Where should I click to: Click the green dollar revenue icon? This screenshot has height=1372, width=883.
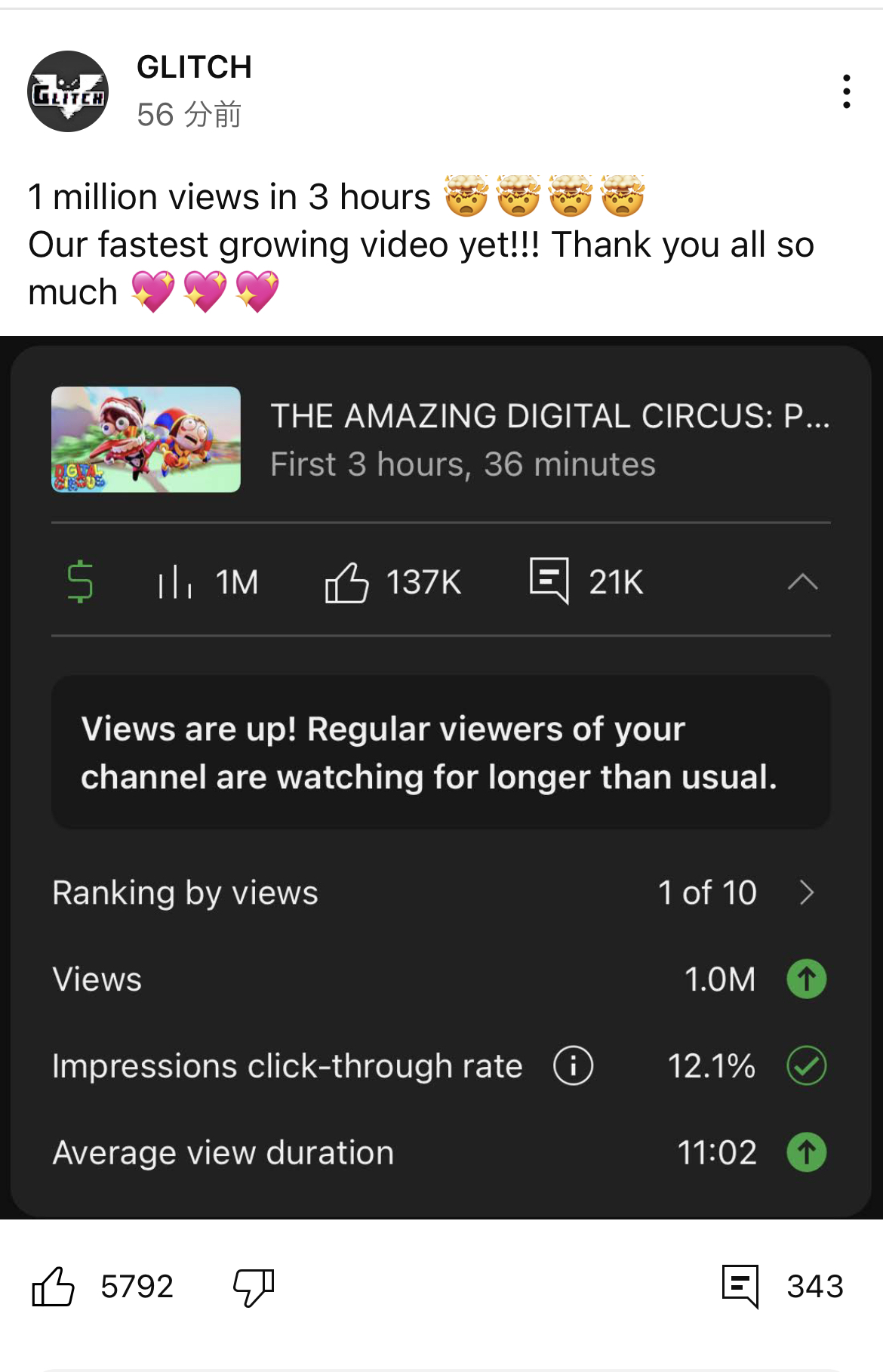pyautogui.click(x=80, y=582)
